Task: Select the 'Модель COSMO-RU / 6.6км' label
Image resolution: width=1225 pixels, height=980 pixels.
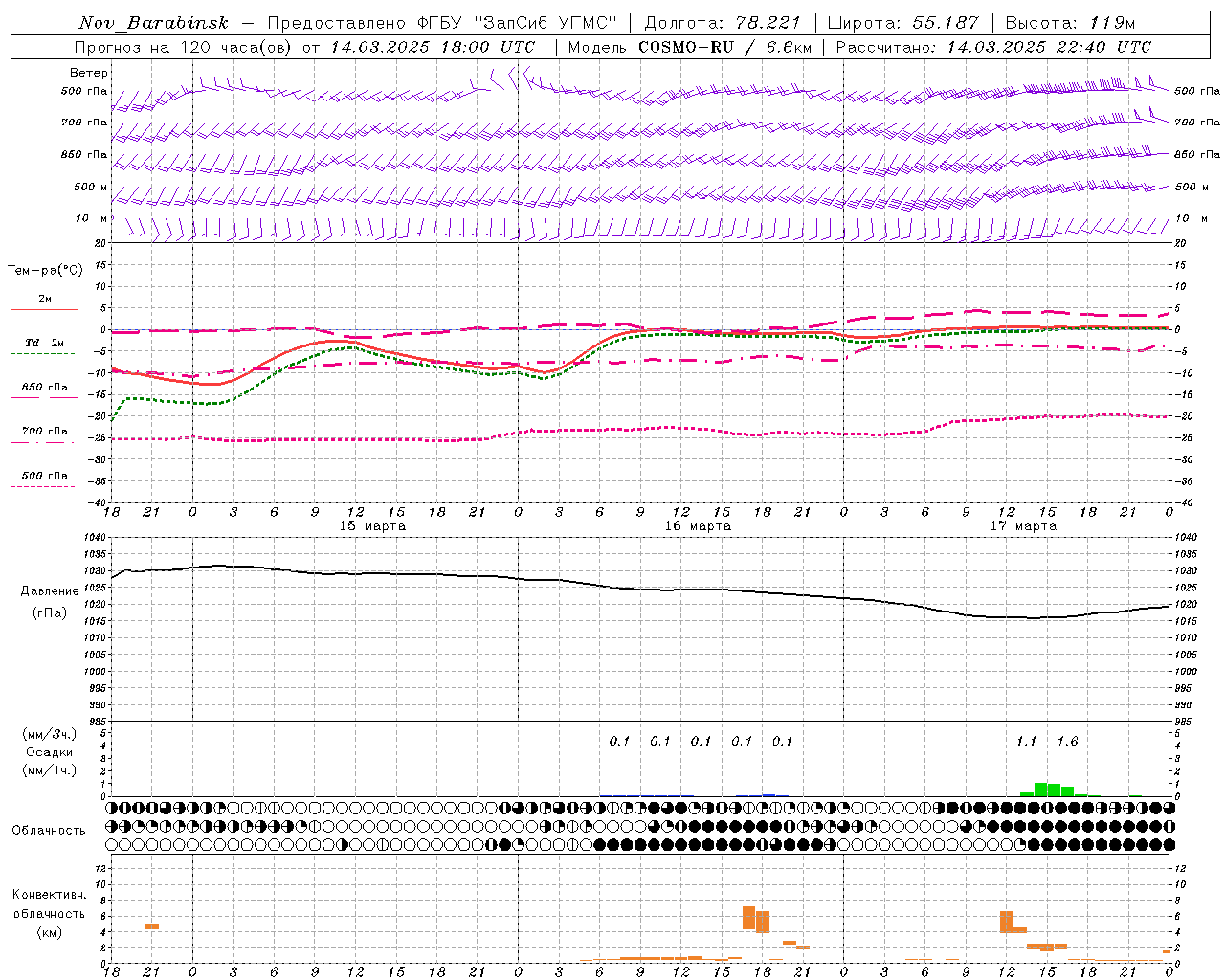Action: [689, 47]
